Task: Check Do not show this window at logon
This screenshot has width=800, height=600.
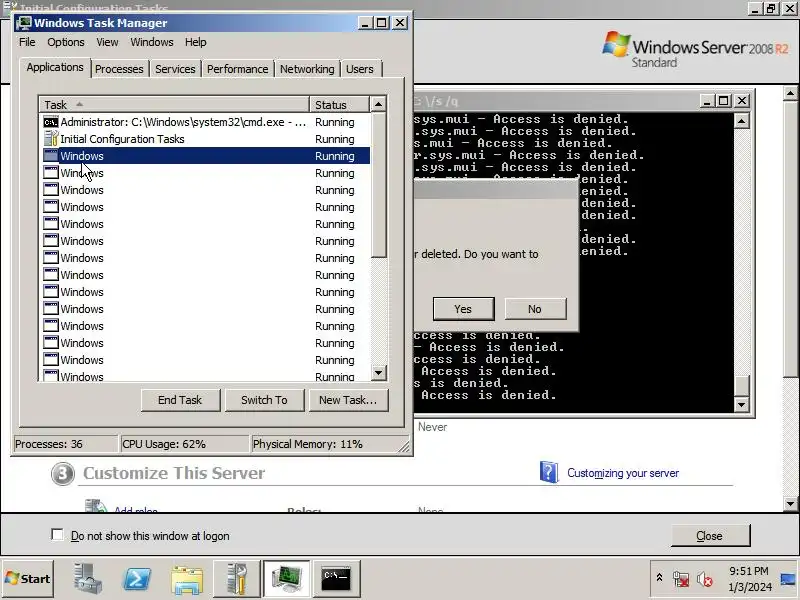Action: point(57,535)
